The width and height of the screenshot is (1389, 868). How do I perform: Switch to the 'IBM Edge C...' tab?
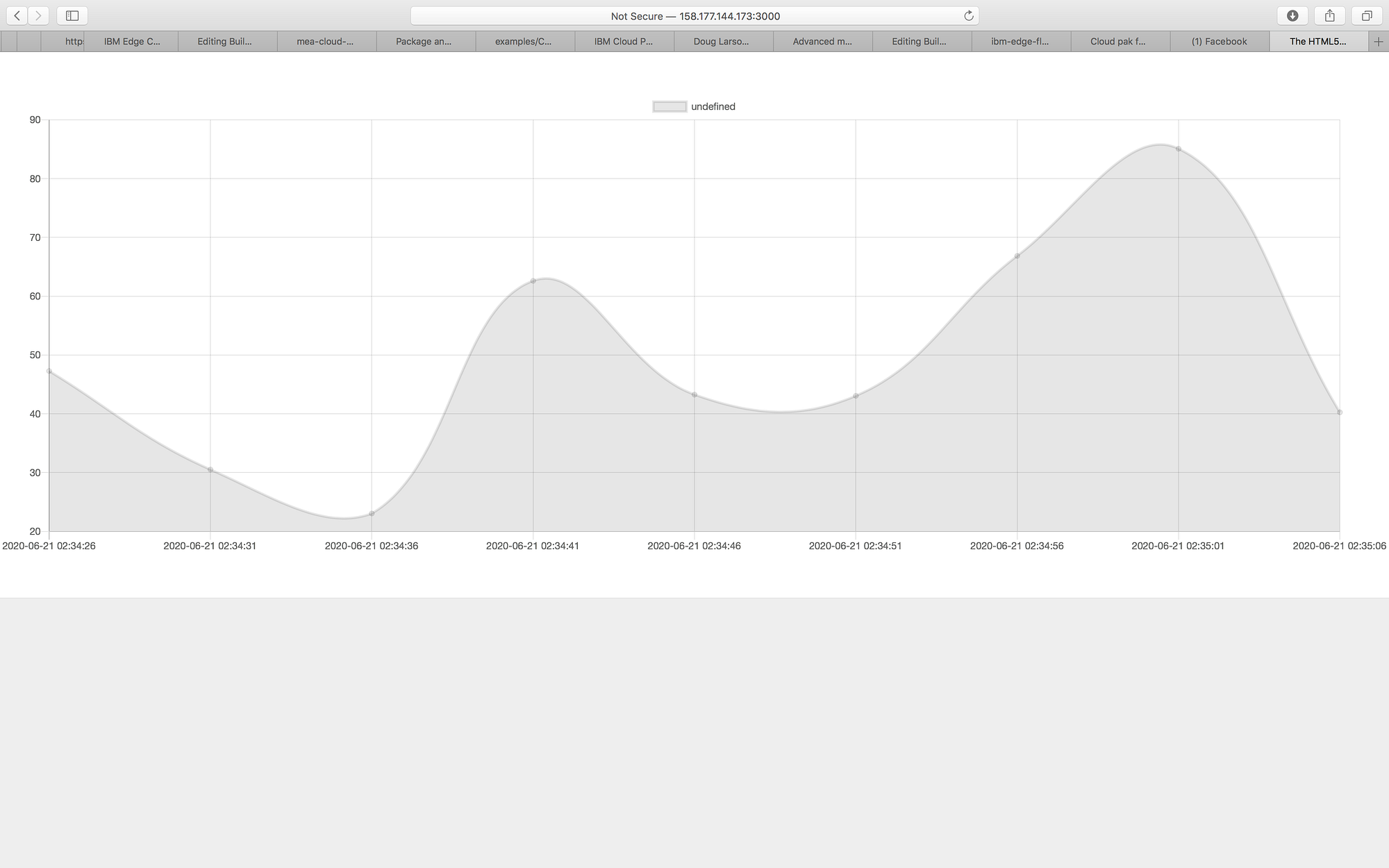tap(131, 41)
